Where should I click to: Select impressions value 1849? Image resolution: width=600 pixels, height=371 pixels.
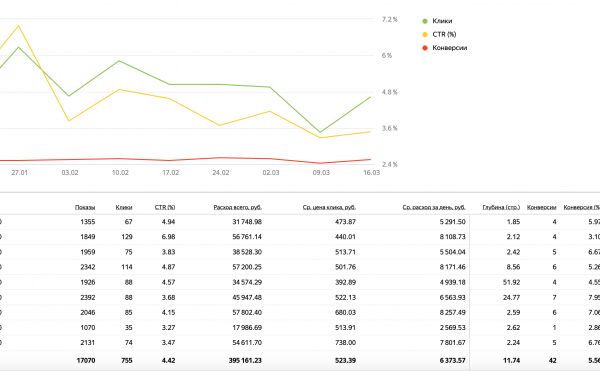pyautogui.click(x=88, y=237)
